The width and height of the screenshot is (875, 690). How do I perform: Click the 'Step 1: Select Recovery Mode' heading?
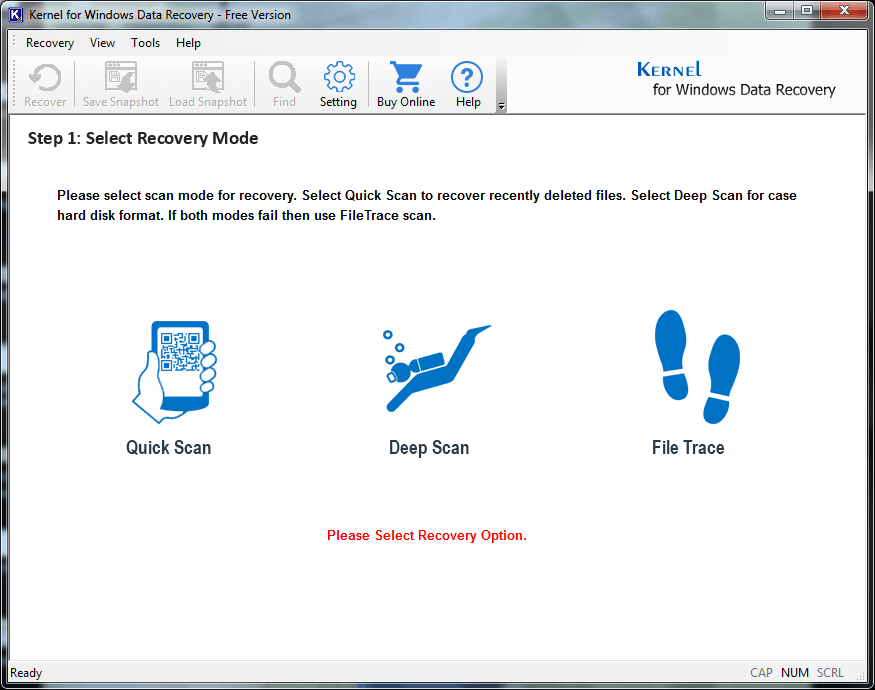coord(143,138)
